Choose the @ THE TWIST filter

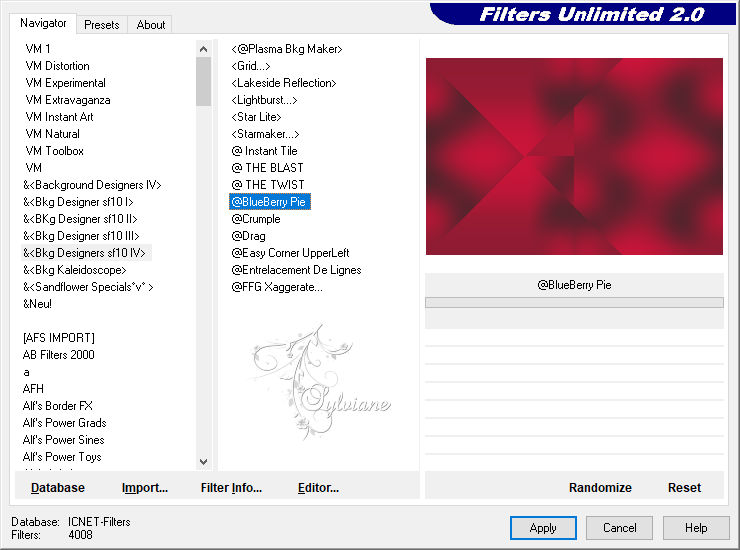(x=268, y=185)
